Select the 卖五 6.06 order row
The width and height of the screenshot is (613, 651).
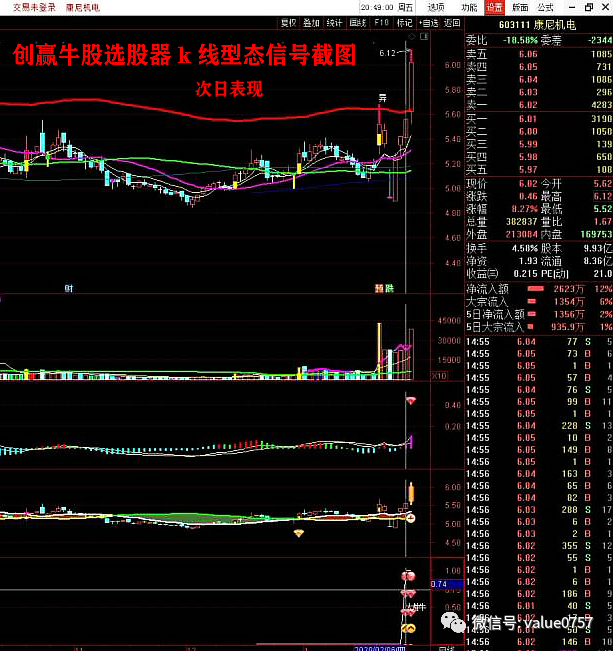(x=539, y=54)
